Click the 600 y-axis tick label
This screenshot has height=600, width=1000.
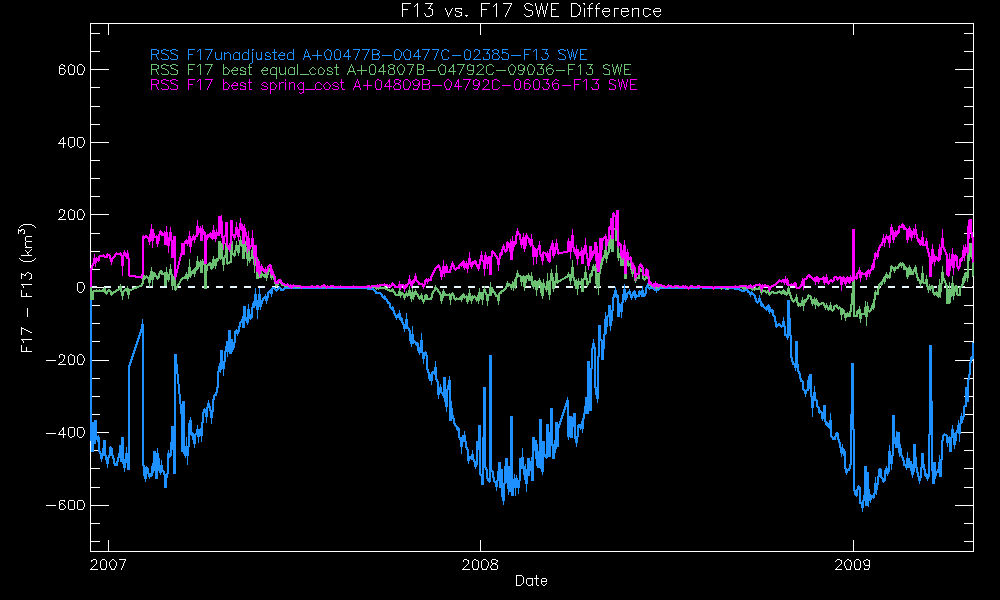click(x=67, y=70)
